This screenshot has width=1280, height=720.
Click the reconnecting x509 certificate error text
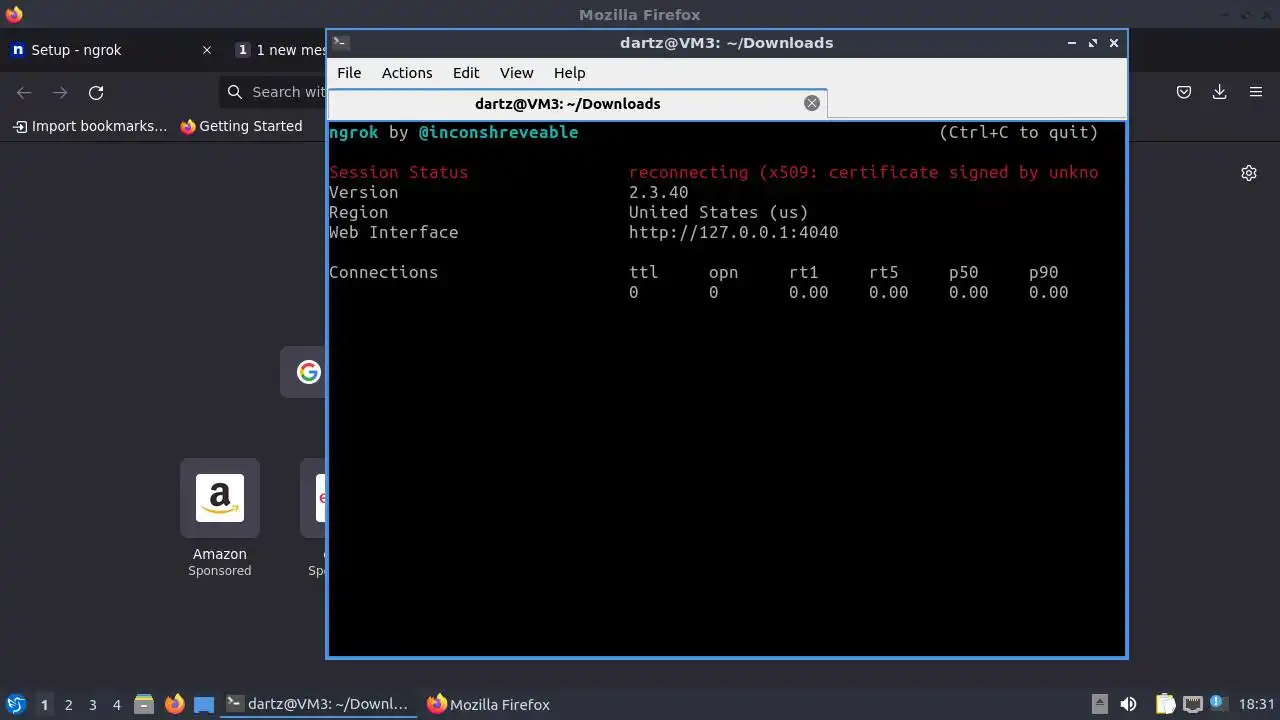863,172
